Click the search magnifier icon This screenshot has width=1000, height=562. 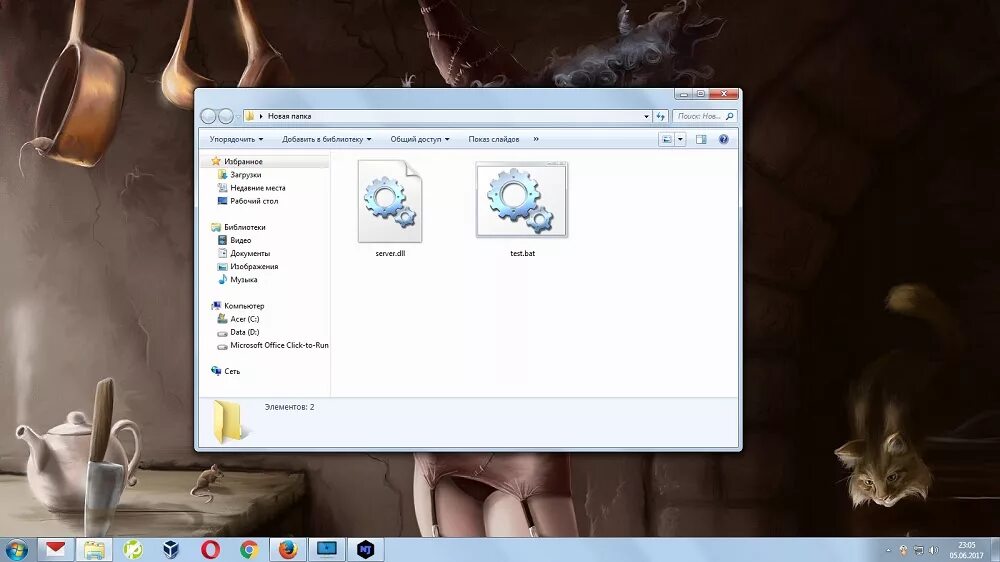pyautogui.click(x=730, y=116)
